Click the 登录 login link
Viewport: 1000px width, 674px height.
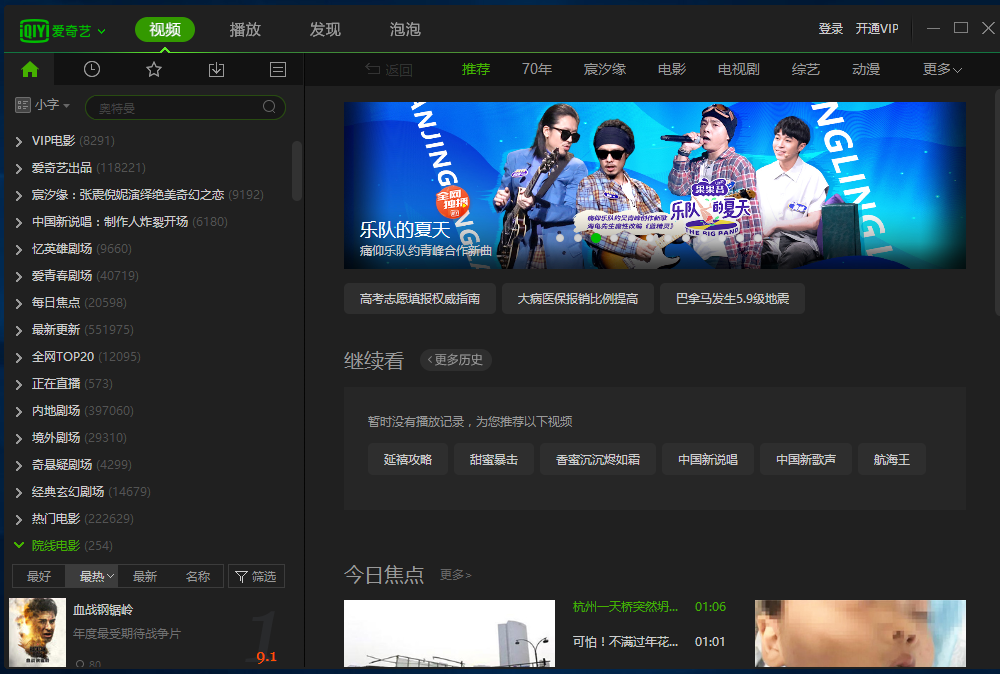(830, 29)
